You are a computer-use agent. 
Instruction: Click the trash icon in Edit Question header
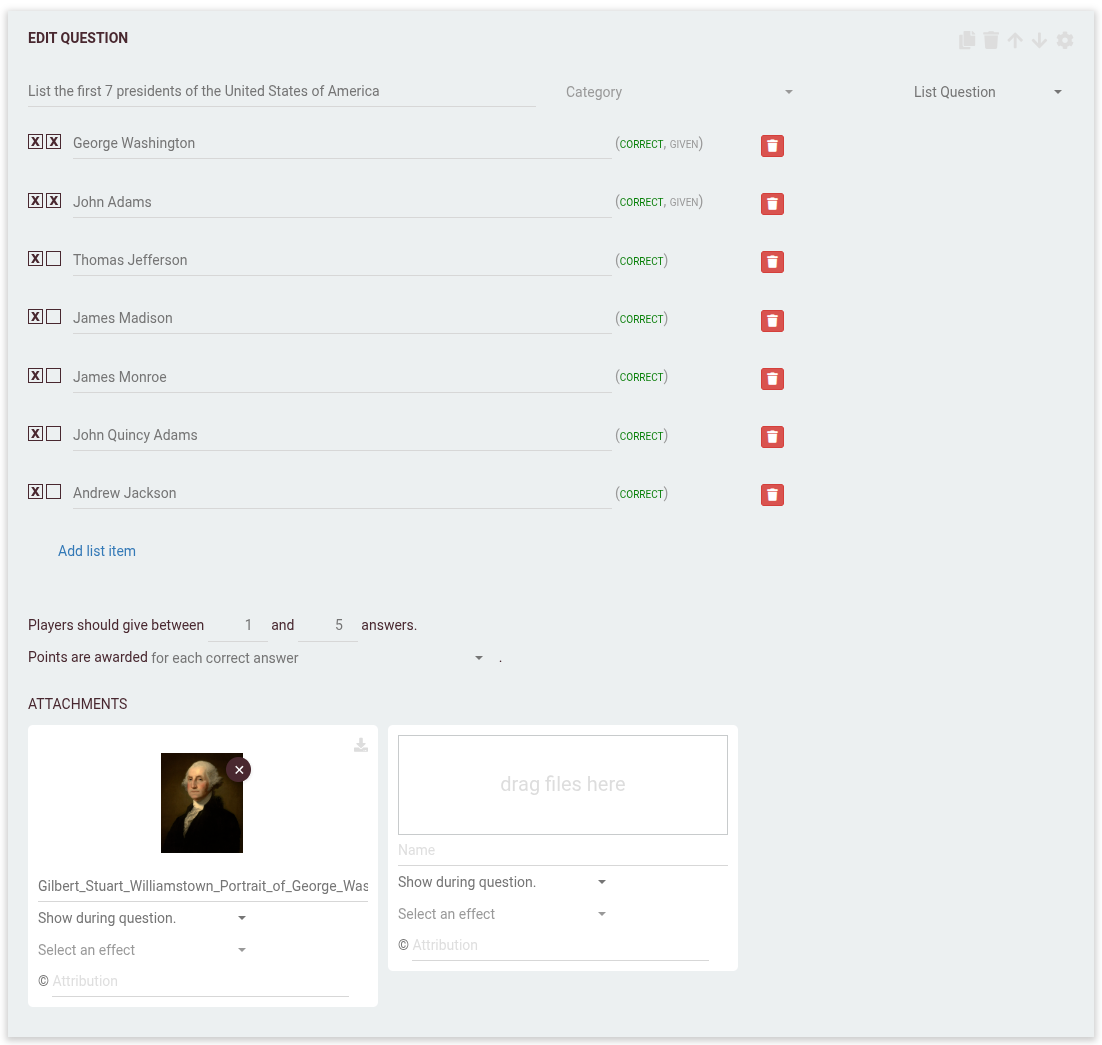click(x=991, y=40)
